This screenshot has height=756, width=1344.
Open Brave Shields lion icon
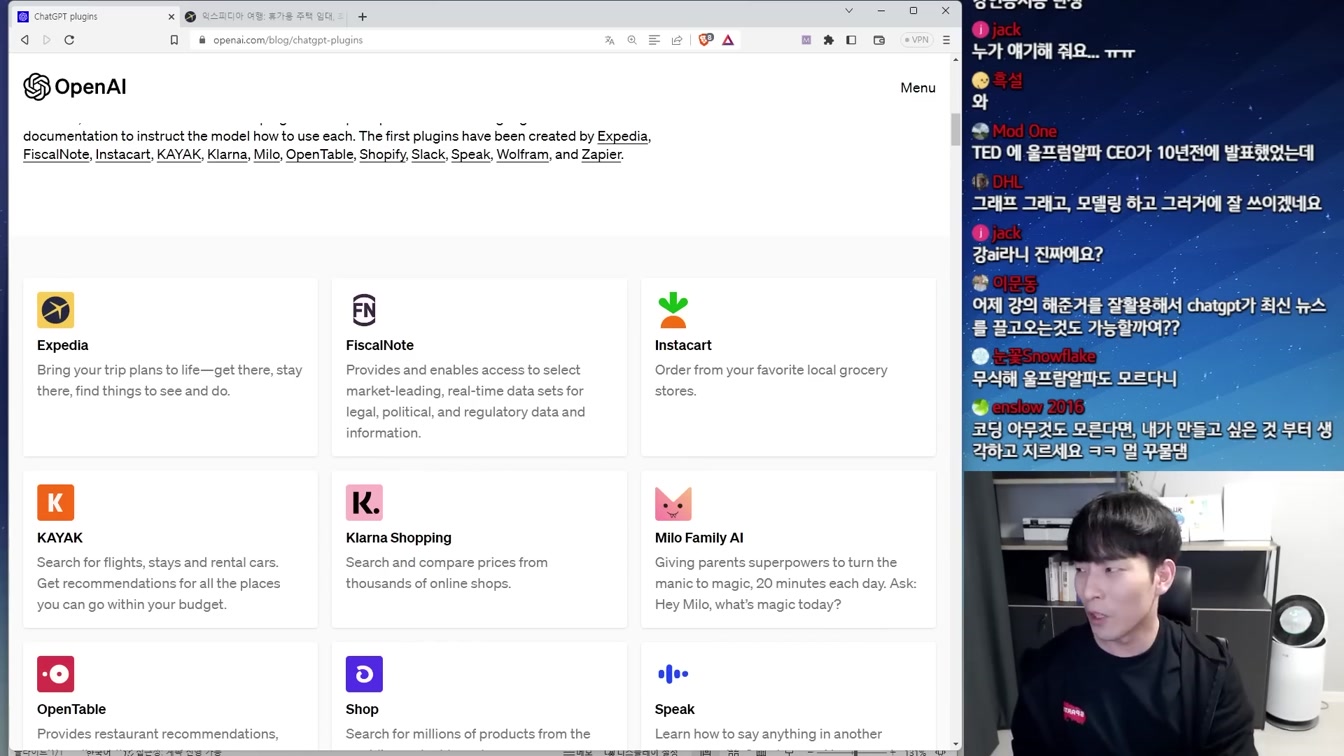click(705, 40)
